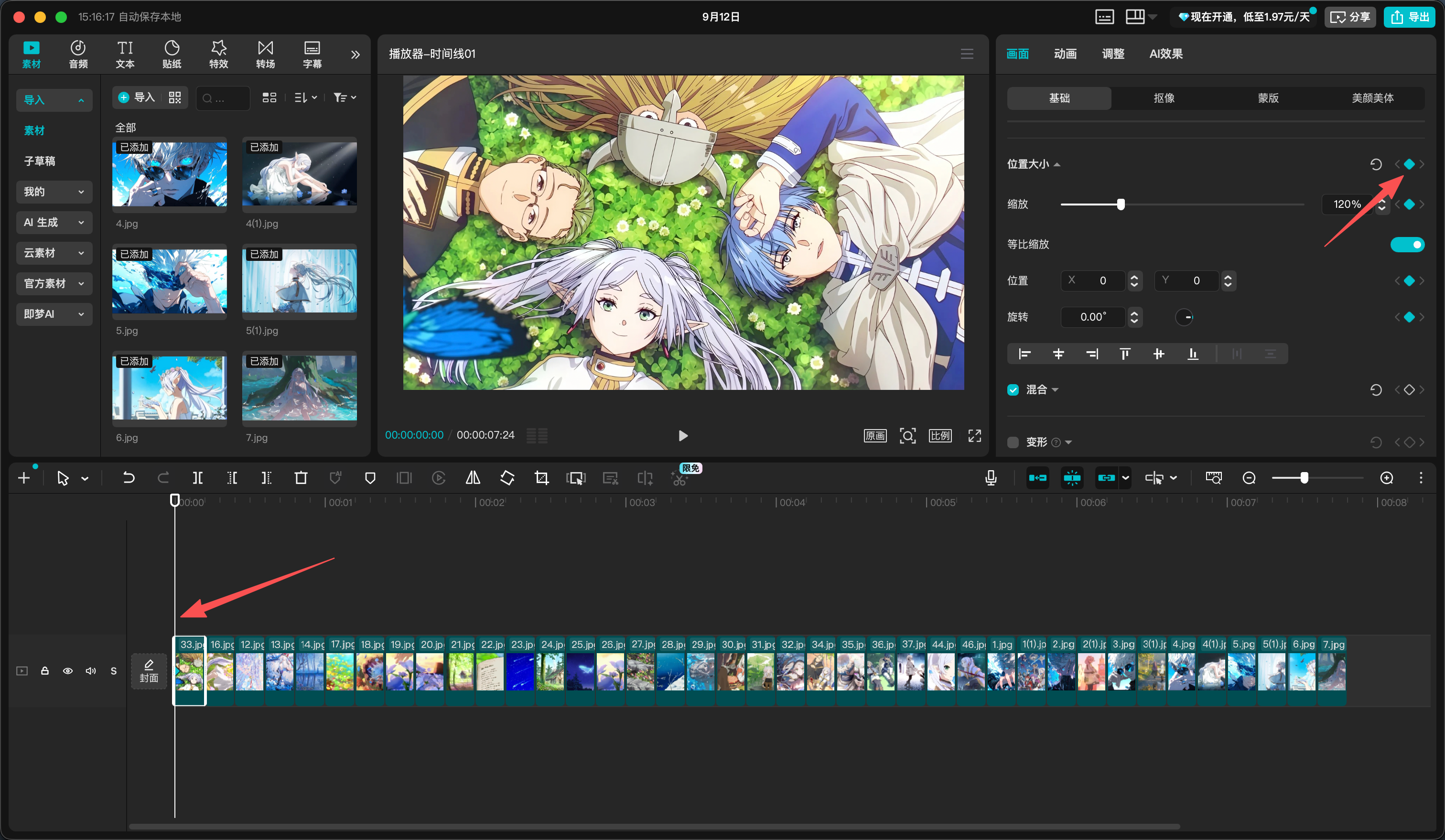1445x840 pixels.
Task: Select the 抠像 sub-tab
Action: (x=1164, y=98)
